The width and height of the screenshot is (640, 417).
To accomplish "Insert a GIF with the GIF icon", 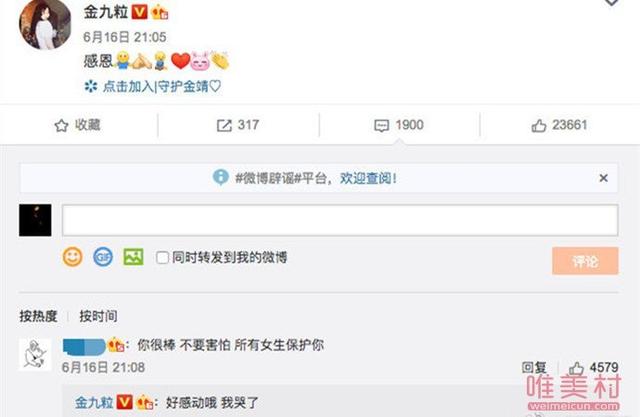I will 103,257.
